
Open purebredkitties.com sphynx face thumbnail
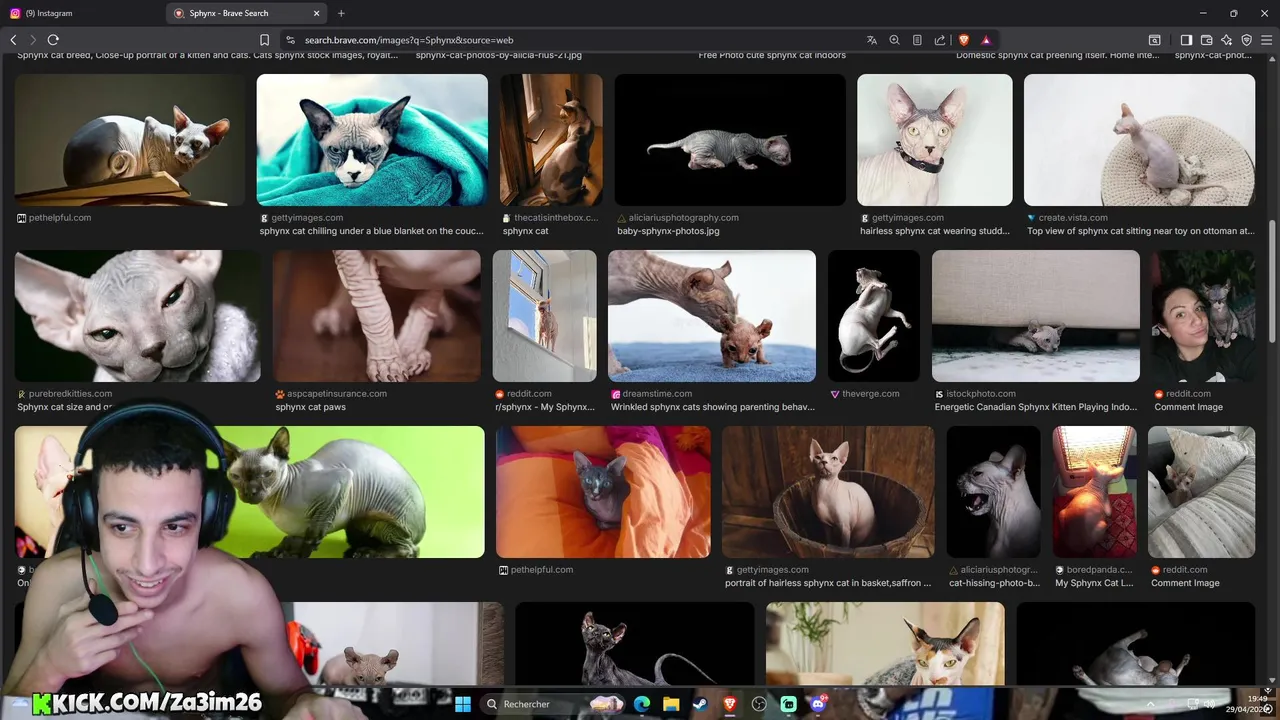click(138, 316)
